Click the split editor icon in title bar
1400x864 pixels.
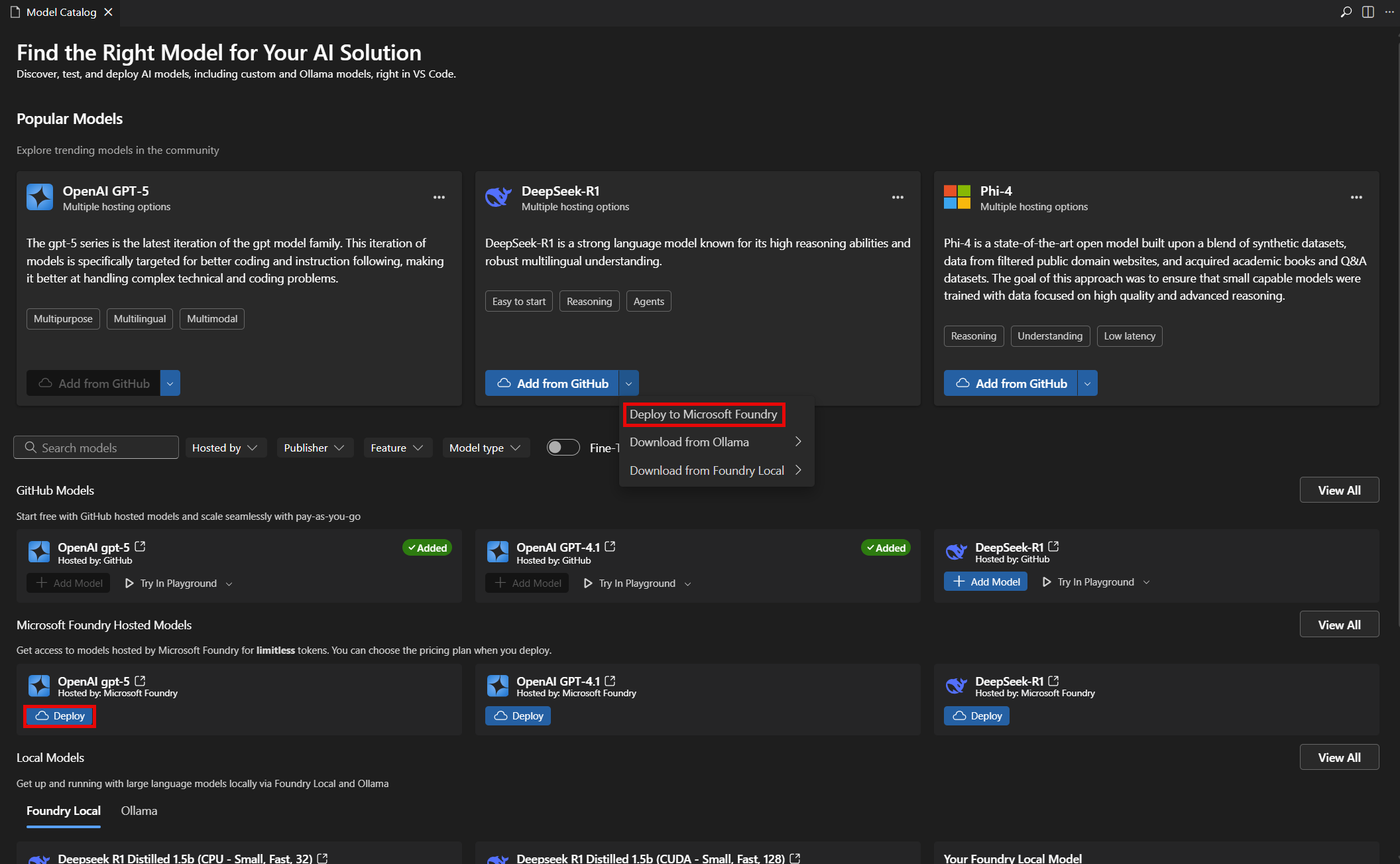pos(1368,12)
